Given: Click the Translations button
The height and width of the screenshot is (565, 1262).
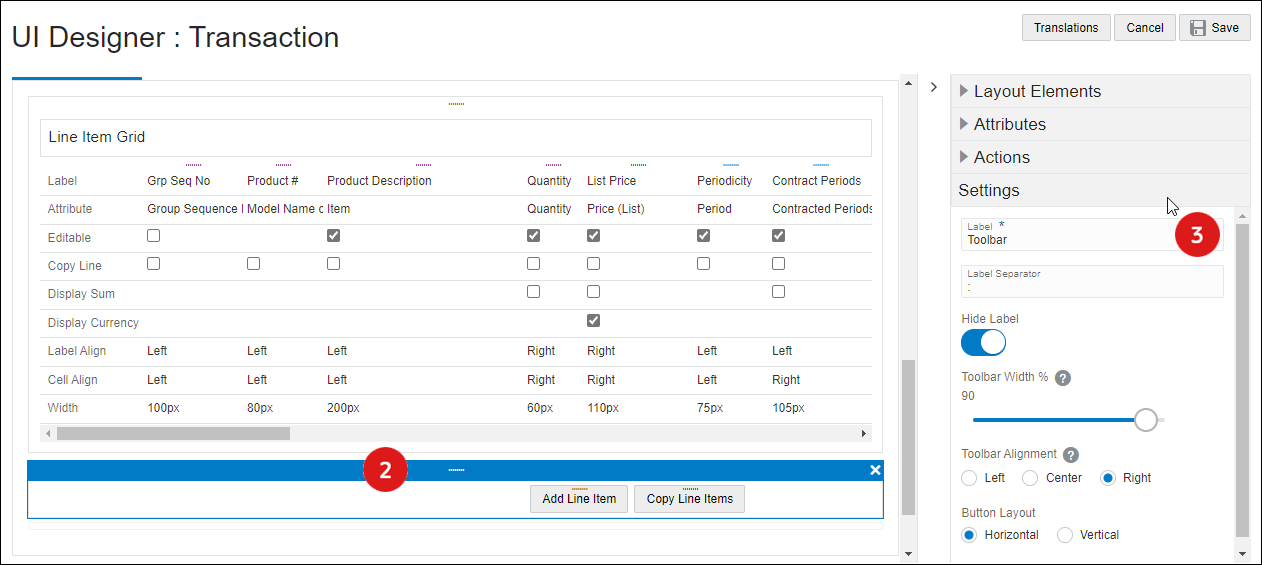Looking at the screenshot, I should tap(1066, 28).
